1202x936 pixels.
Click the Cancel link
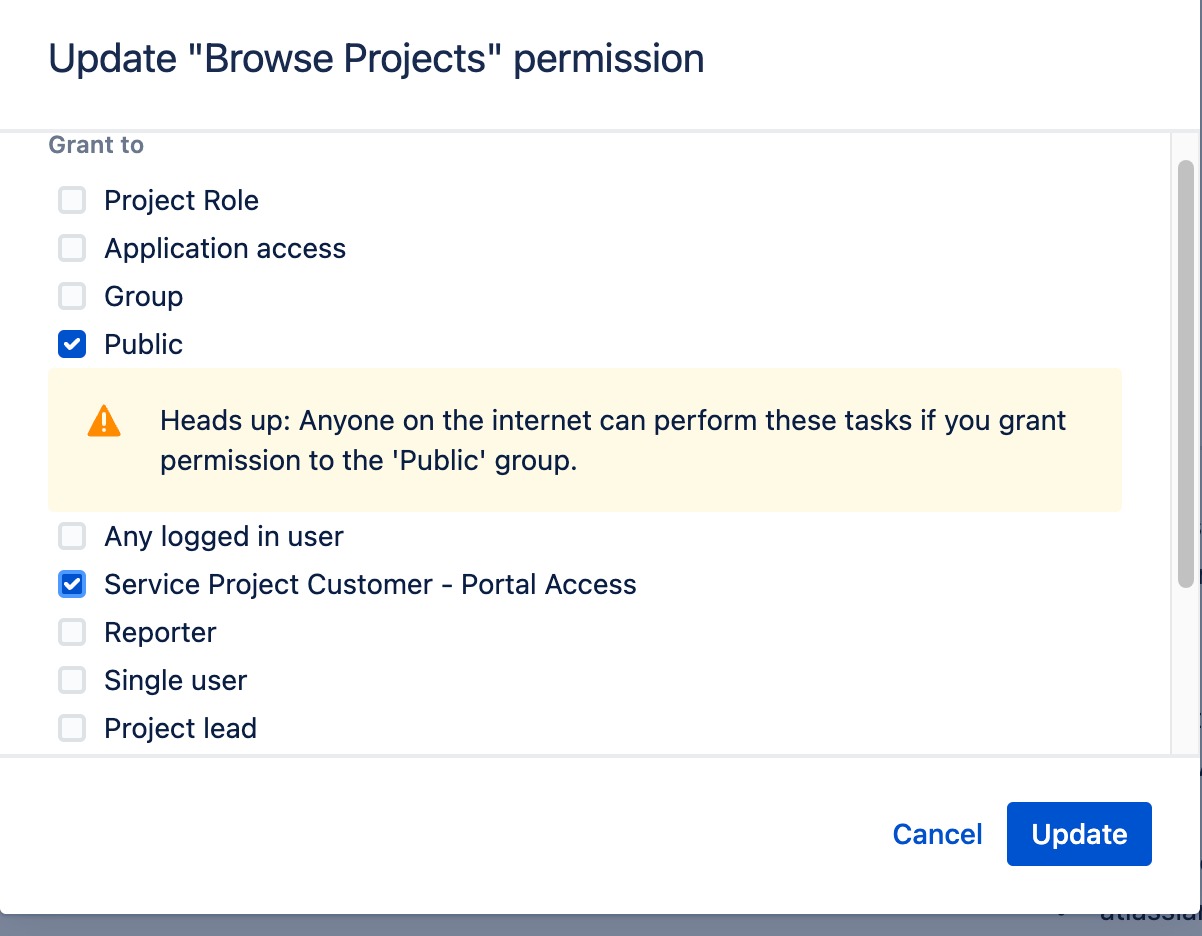(x=936, y=834)
